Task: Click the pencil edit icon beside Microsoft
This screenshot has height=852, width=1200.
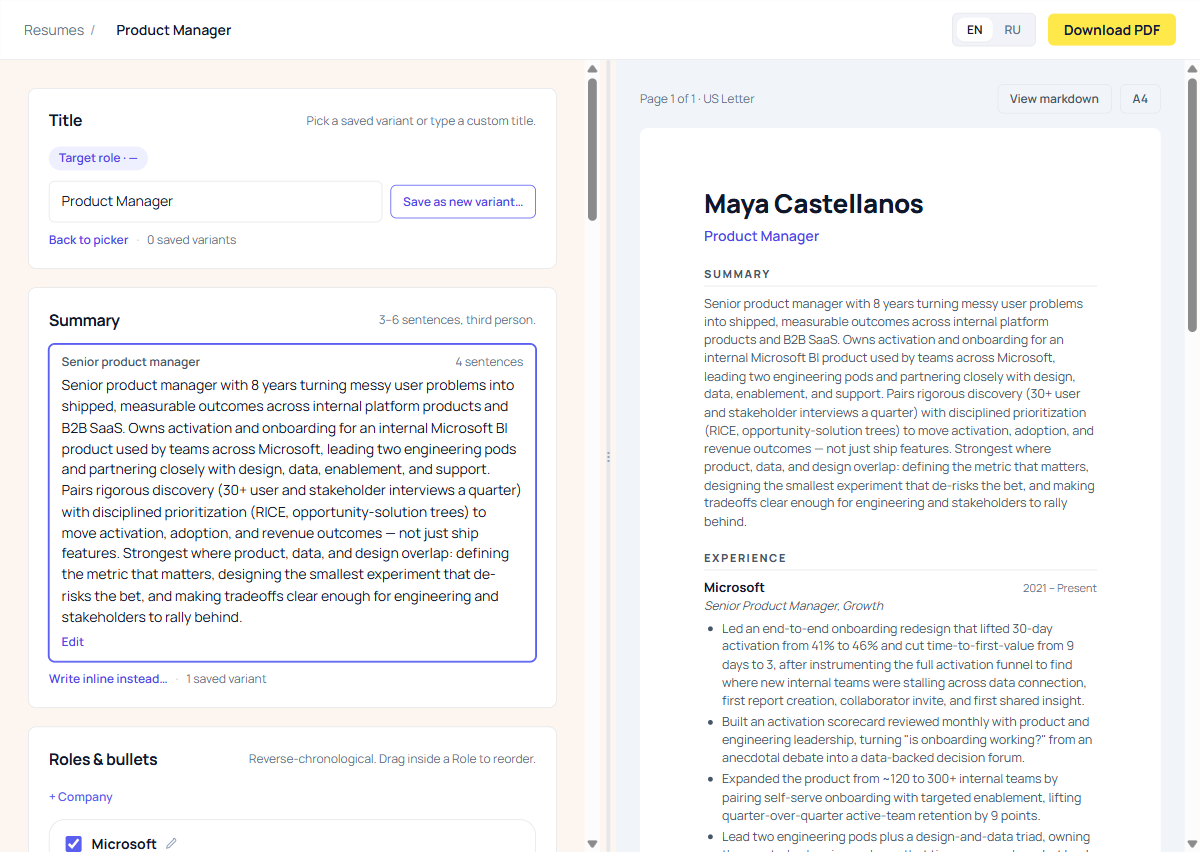Action: pyautogui.click(x=171, y=844)
